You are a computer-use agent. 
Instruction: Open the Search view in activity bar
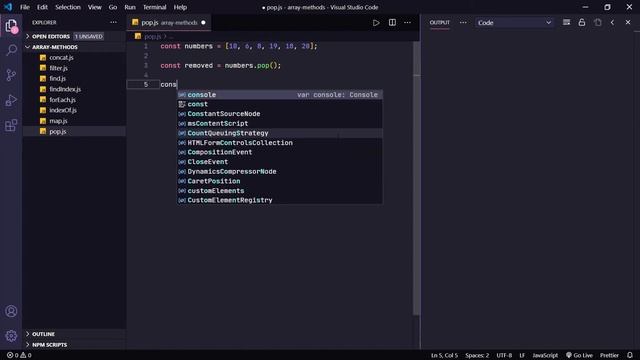click(x=11, y=50)
